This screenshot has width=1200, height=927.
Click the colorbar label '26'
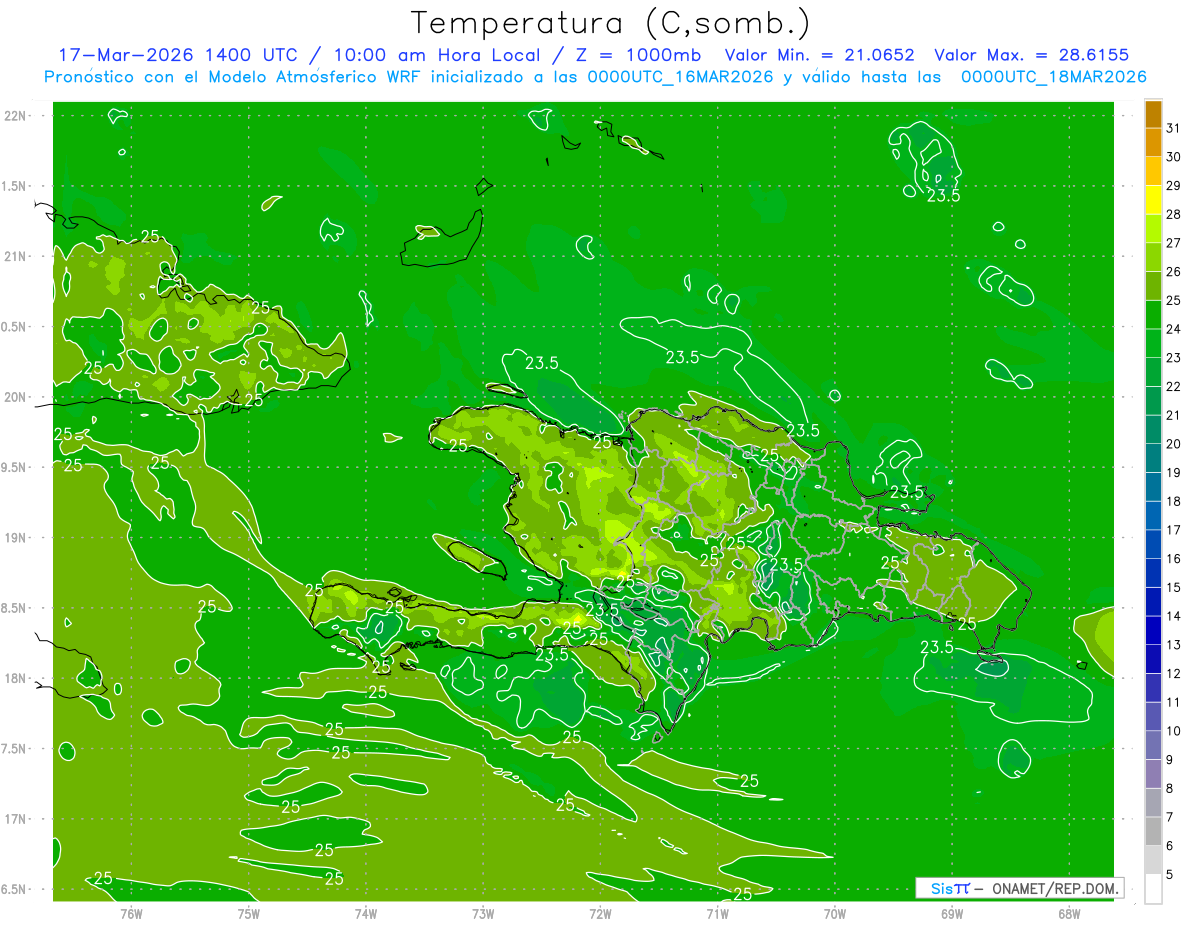[x=1174, y=272]
